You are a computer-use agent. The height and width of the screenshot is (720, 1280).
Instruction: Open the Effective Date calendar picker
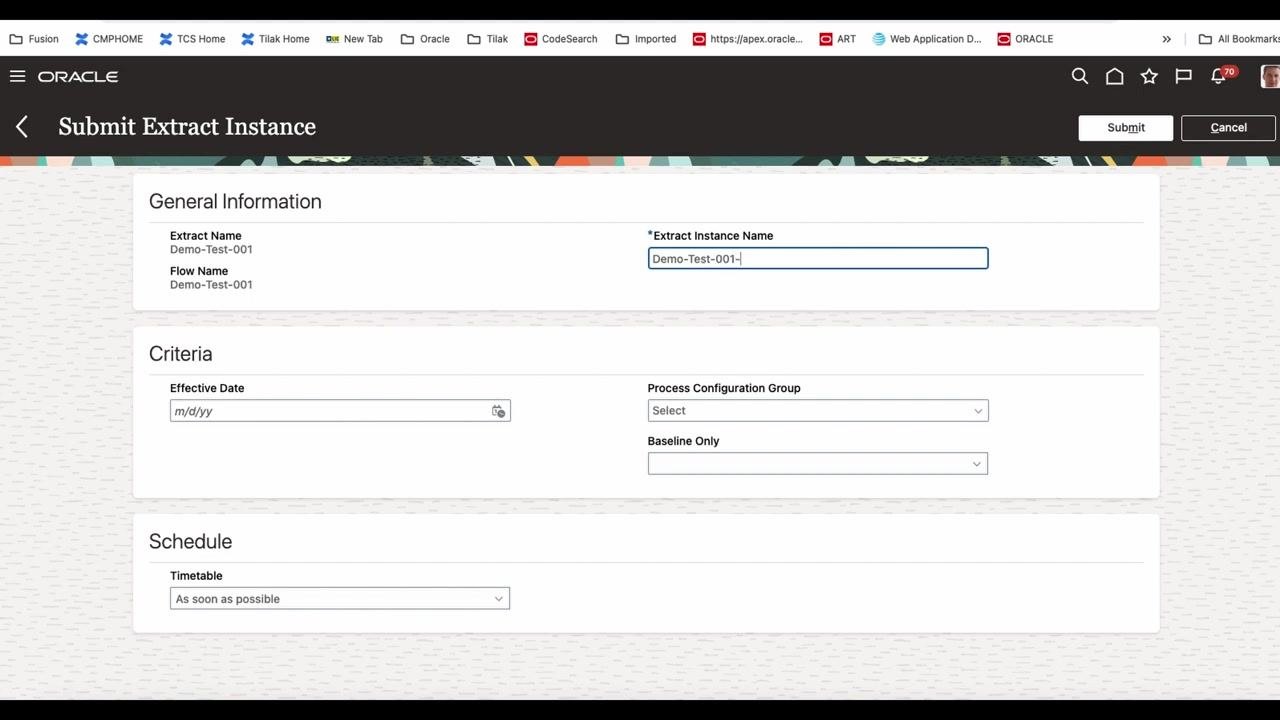coord(498,411)
